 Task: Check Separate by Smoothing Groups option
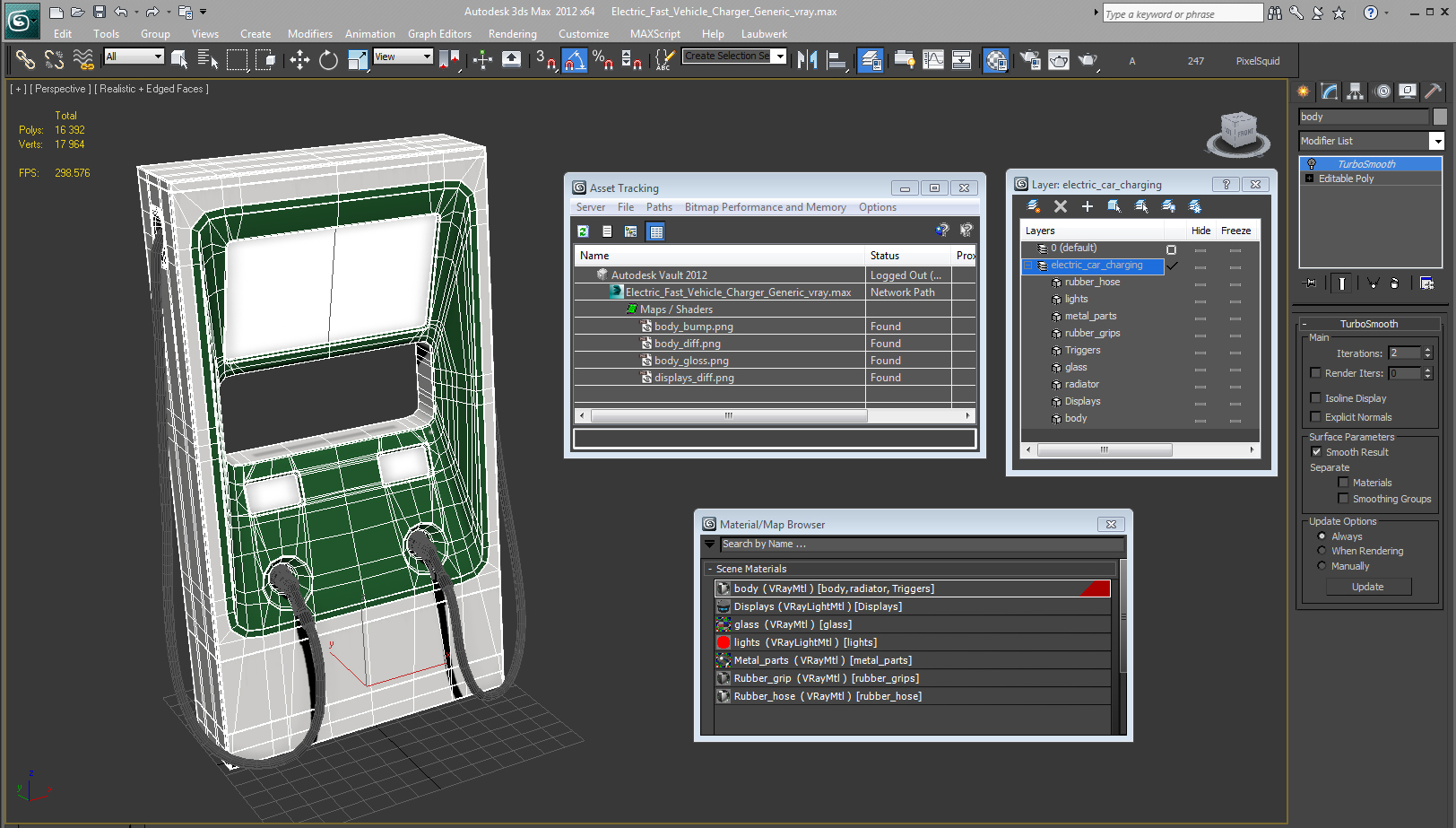(x=1343, y=499)
